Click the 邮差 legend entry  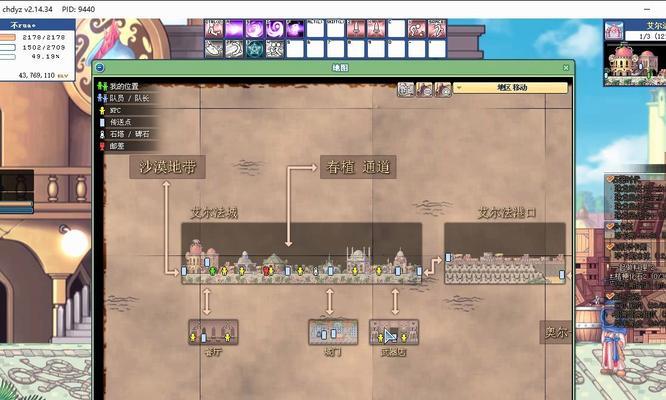(112, 146)
